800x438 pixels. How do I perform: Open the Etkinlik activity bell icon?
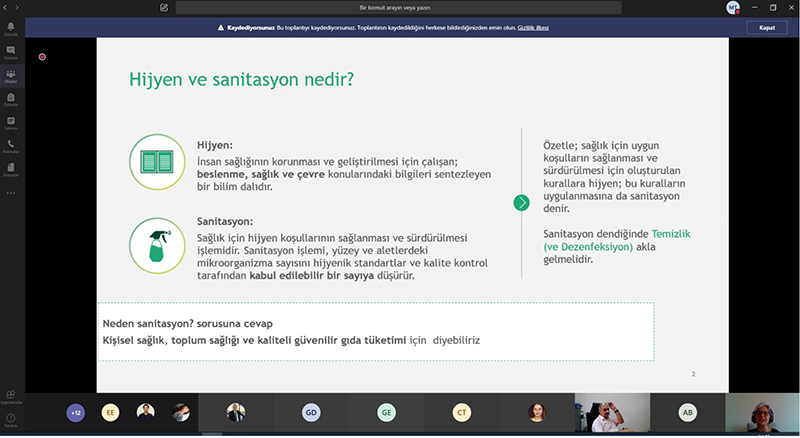point(11,27)
